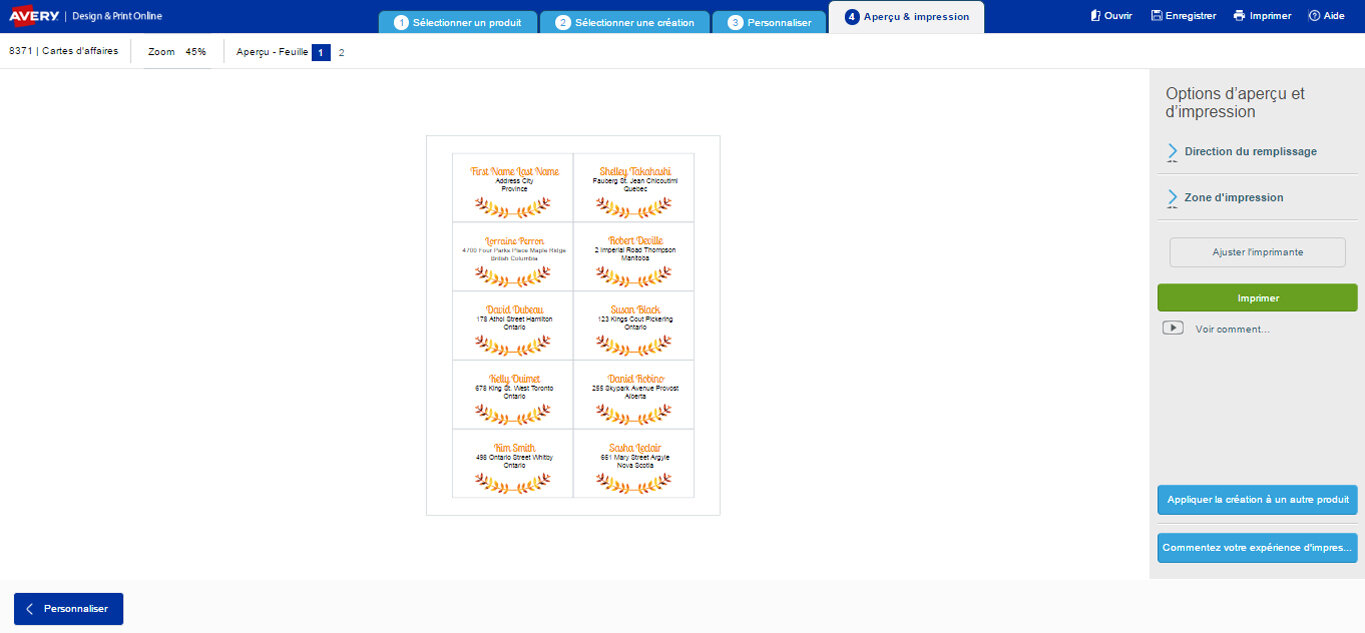Click the green Imprimer button
Screen dimensions: 1365x633
(1257, 298)
